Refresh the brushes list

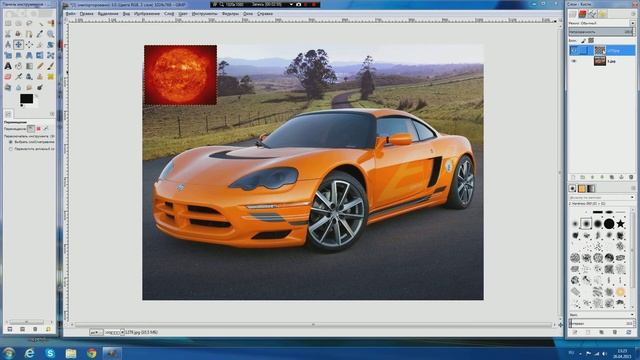click(629, 332)
